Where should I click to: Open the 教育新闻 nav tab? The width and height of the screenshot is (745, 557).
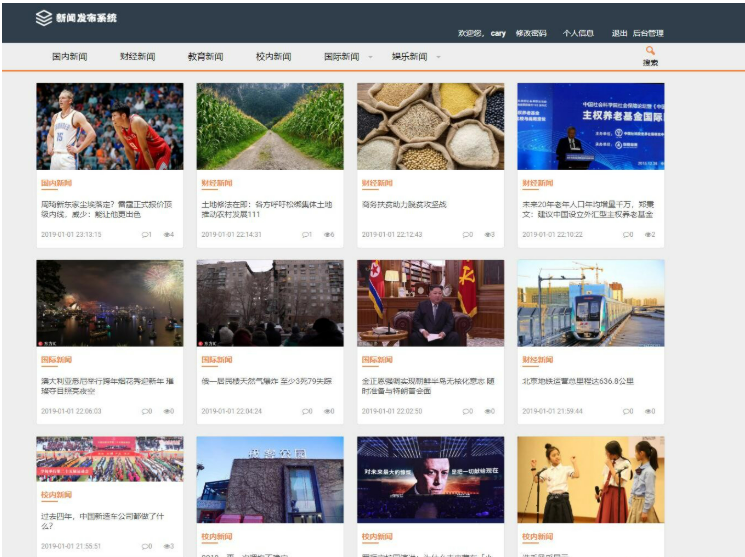[x=205, y=57]
